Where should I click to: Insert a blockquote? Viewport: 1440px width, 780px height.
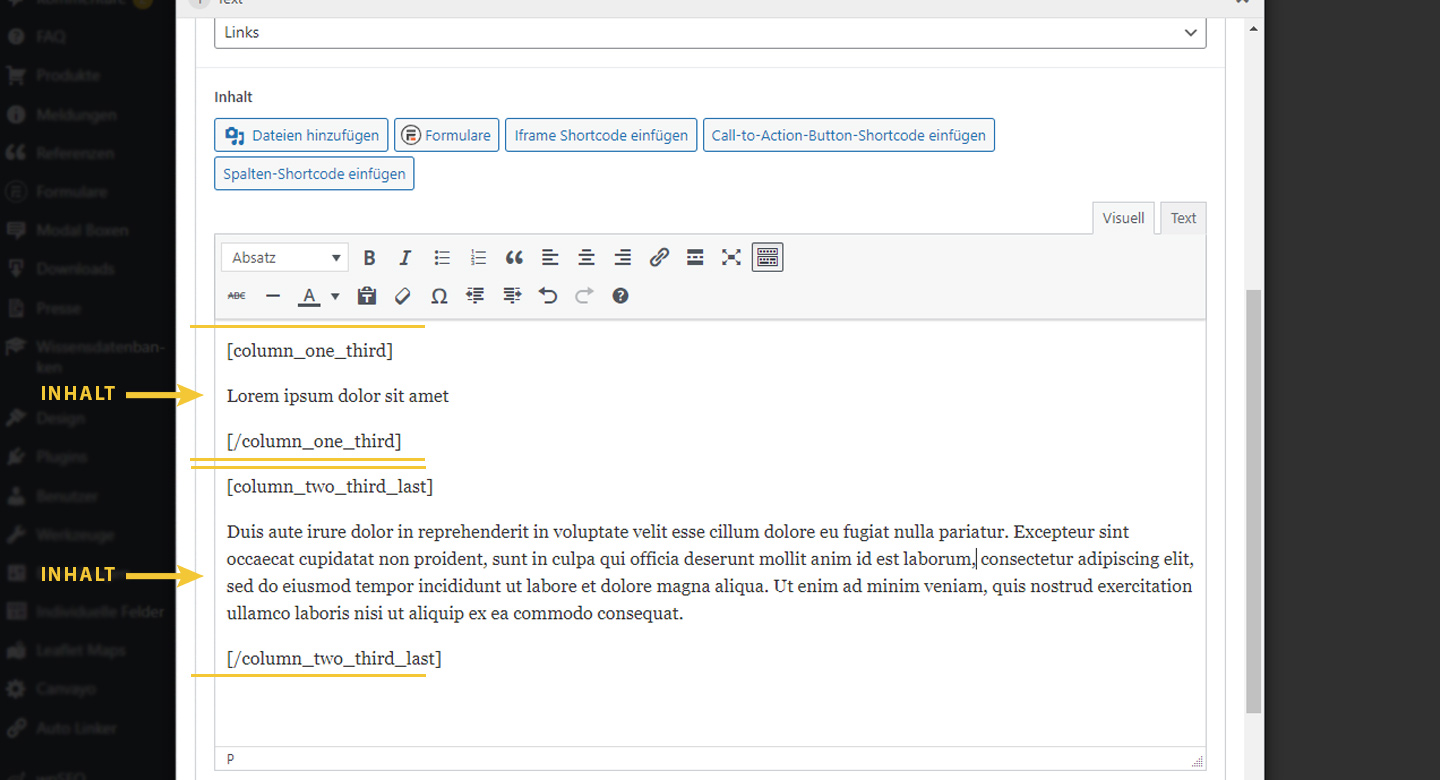coord(514,258)
